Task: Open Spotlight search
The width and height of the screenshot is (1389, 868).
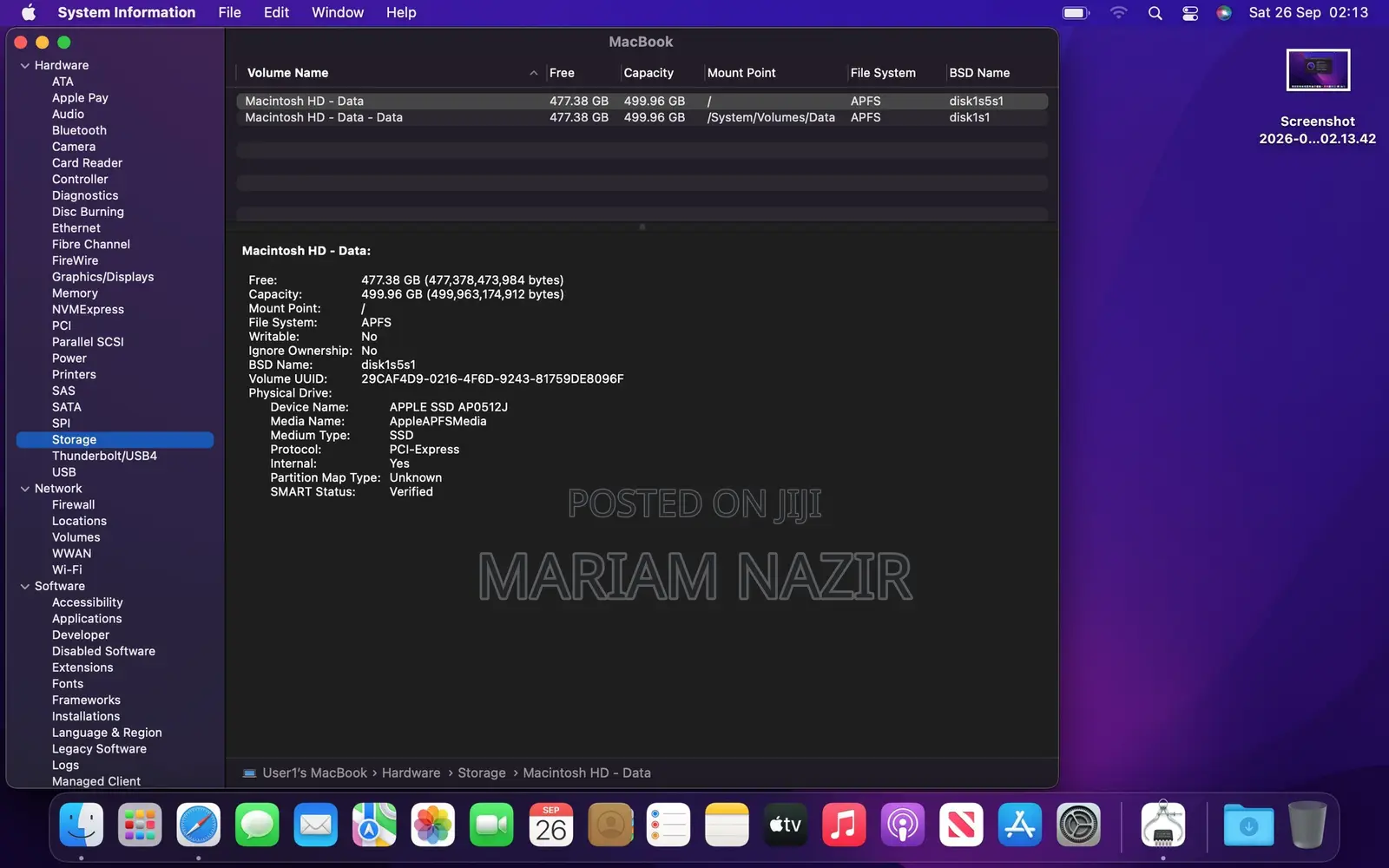Action: (1155, 12)
